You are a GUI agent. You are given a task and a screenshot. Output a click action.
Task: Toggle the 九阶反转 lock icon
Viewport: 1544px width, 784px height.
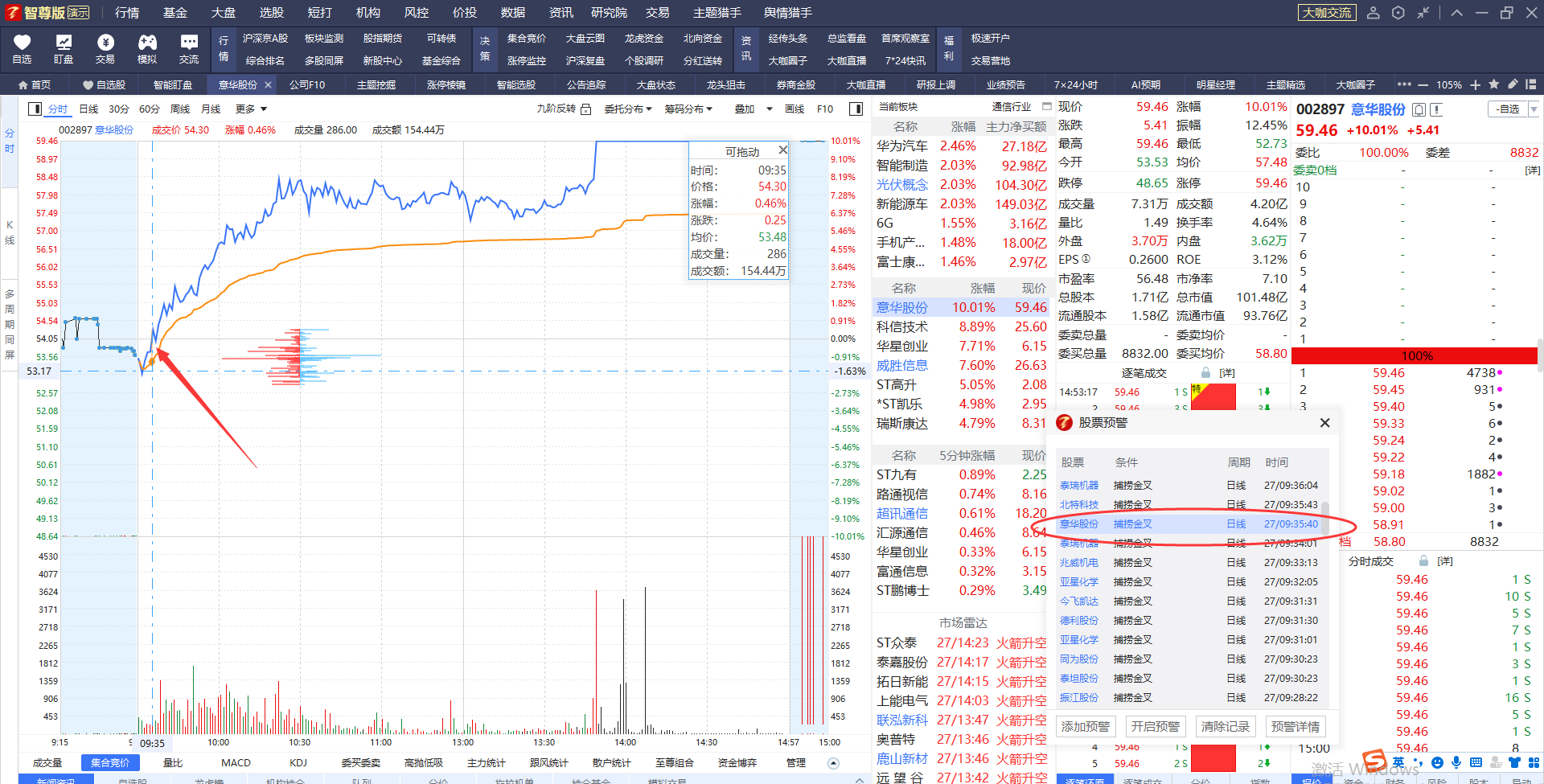(x=586, y=109)
